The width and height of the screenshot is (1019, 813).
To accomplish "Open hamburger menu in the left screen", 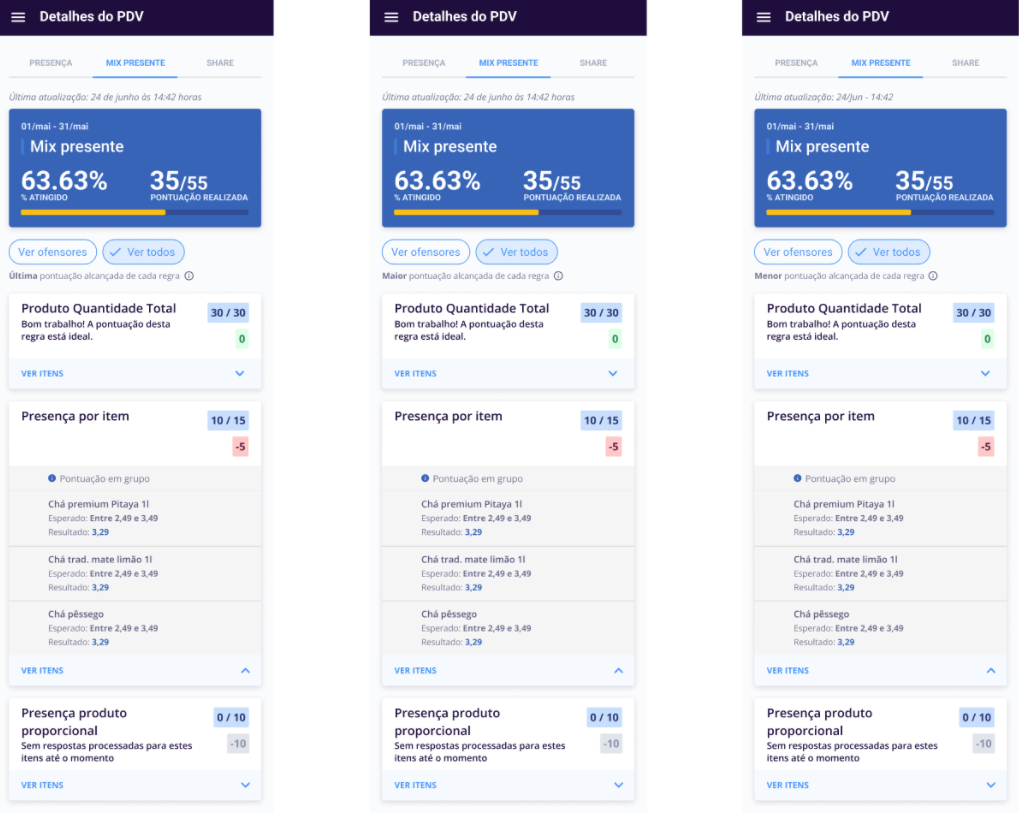I will pos(17,17).
